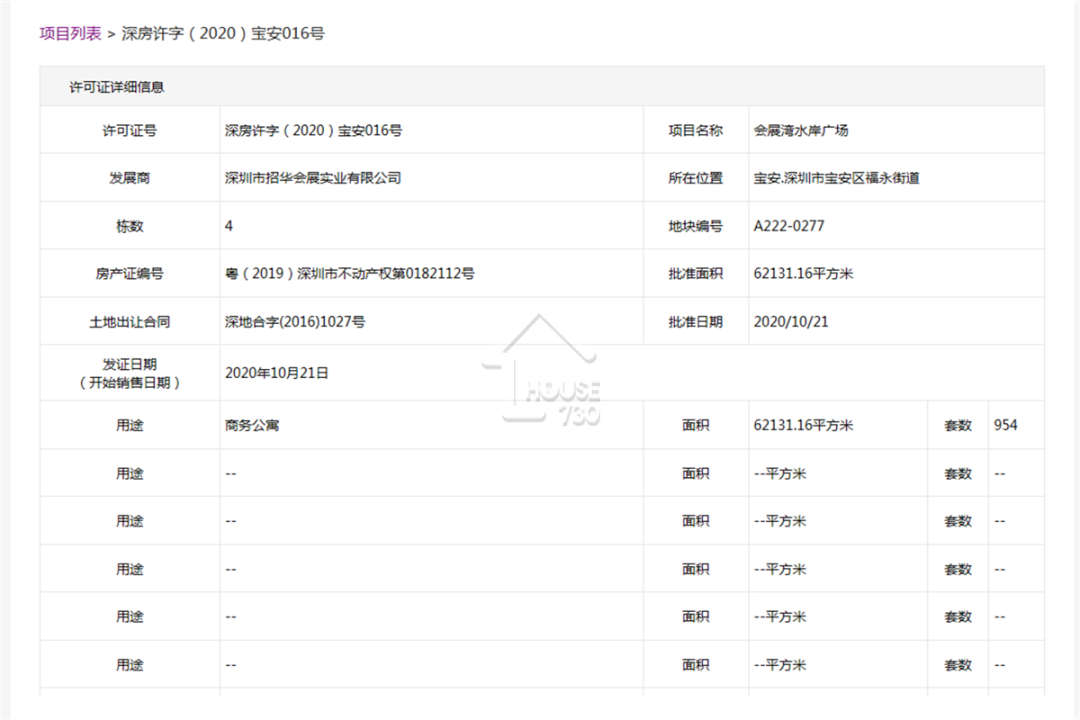This screenshot has width=1080, height=720.
Task: Select issue date 2020年10月21日
Action: pyautogui.click(x=276, y=373)
